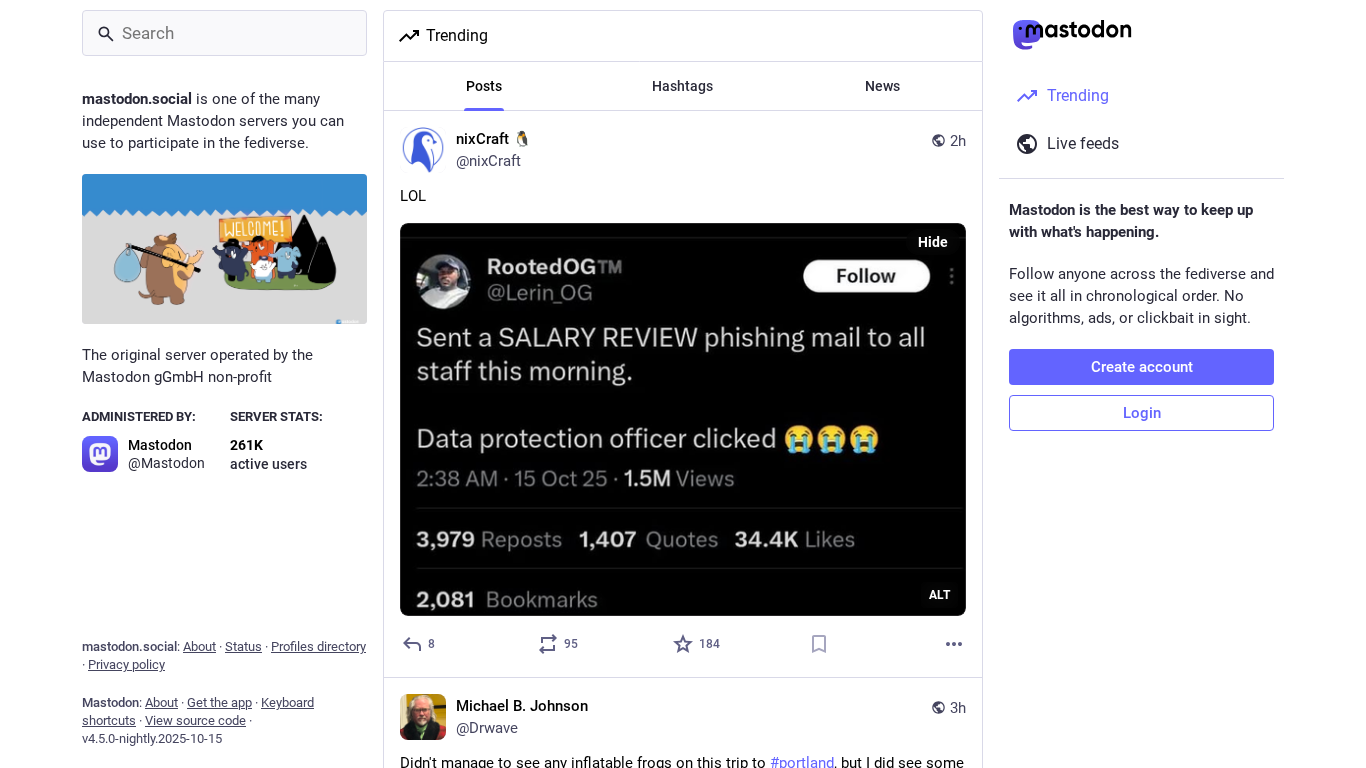The width and height of the screenshot is (1366, 768).
Task: Click the Trending column header title
Action: [x=457, y=36]
